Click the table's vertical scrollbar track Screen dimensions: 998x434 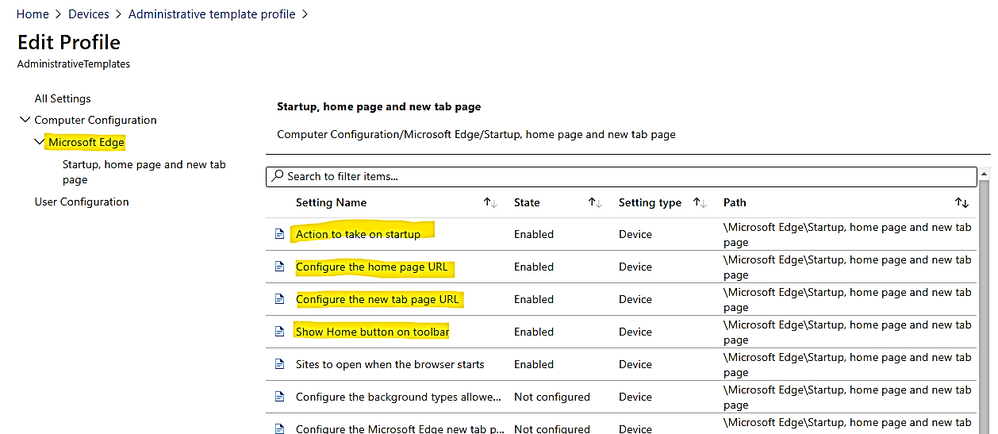[986, 305]
